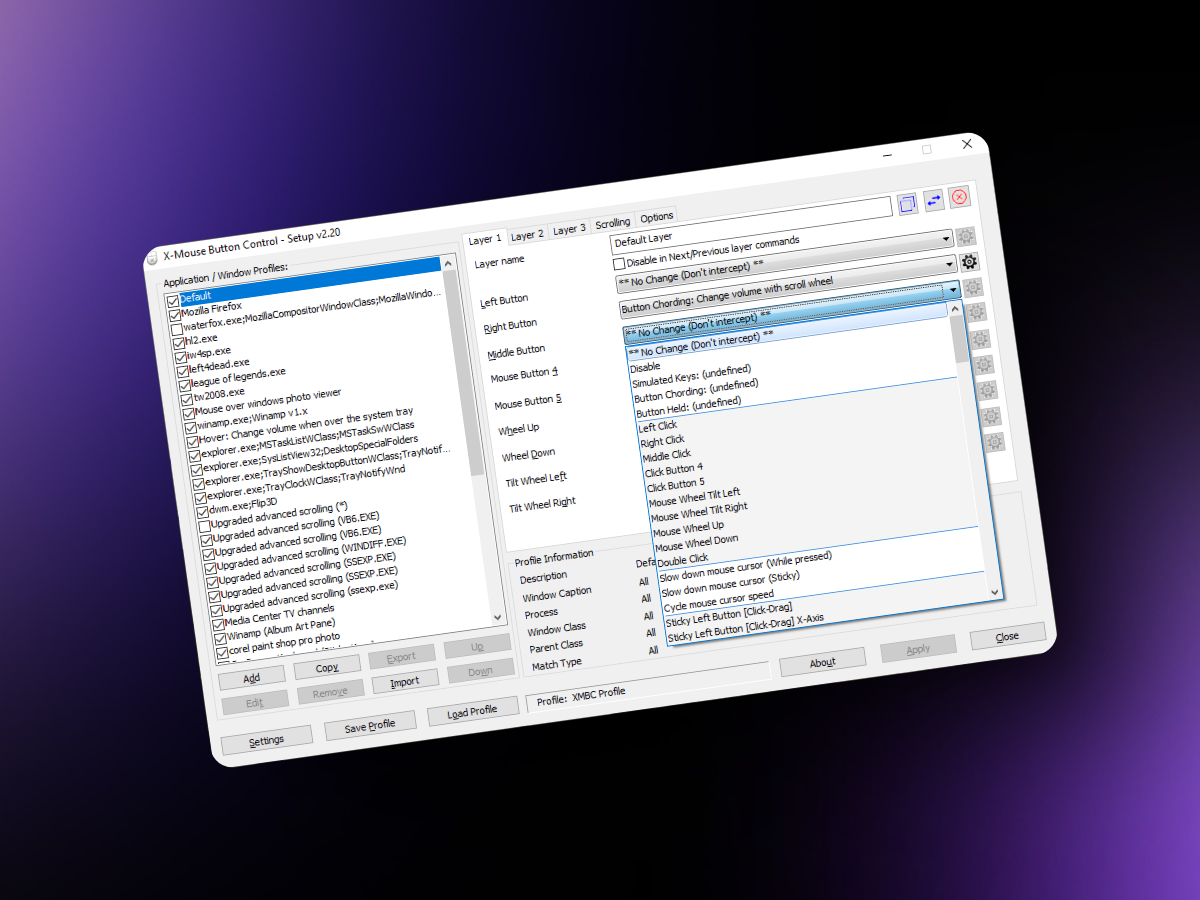Open the Options tab
The image size is (1200, 900).
coord(657,216)
